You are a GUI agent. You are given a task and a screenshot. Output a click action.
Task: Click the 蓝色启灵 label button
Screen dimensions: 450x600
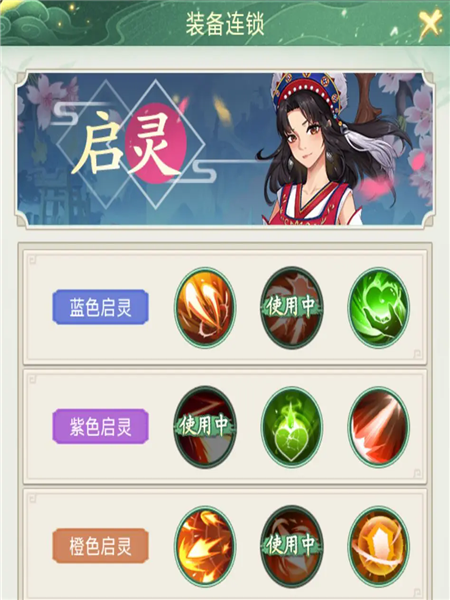pyautogui.click(x=100, y=307)
